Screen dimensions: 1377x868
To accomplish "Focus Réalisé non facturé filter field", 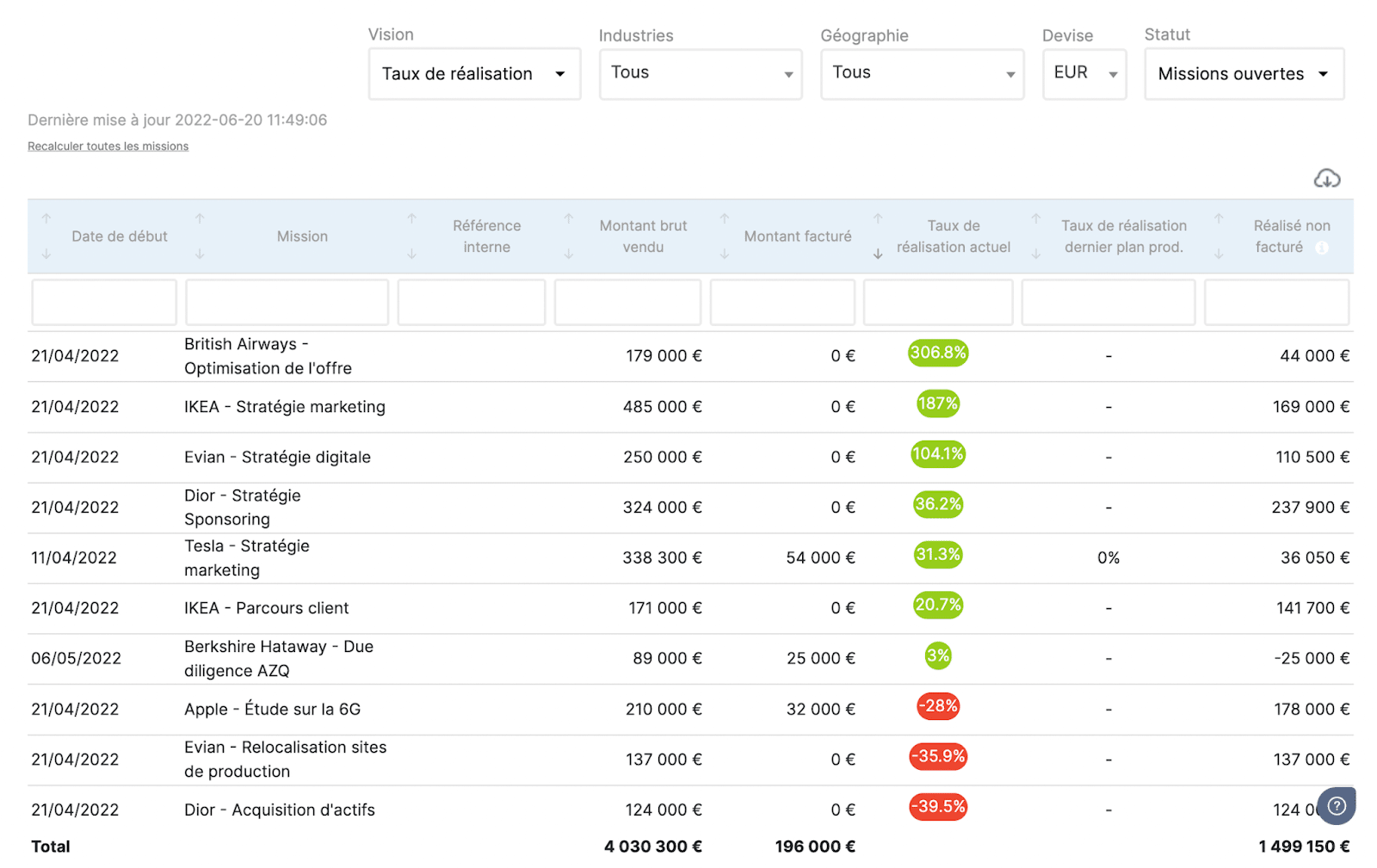I will pos(1276,302).
